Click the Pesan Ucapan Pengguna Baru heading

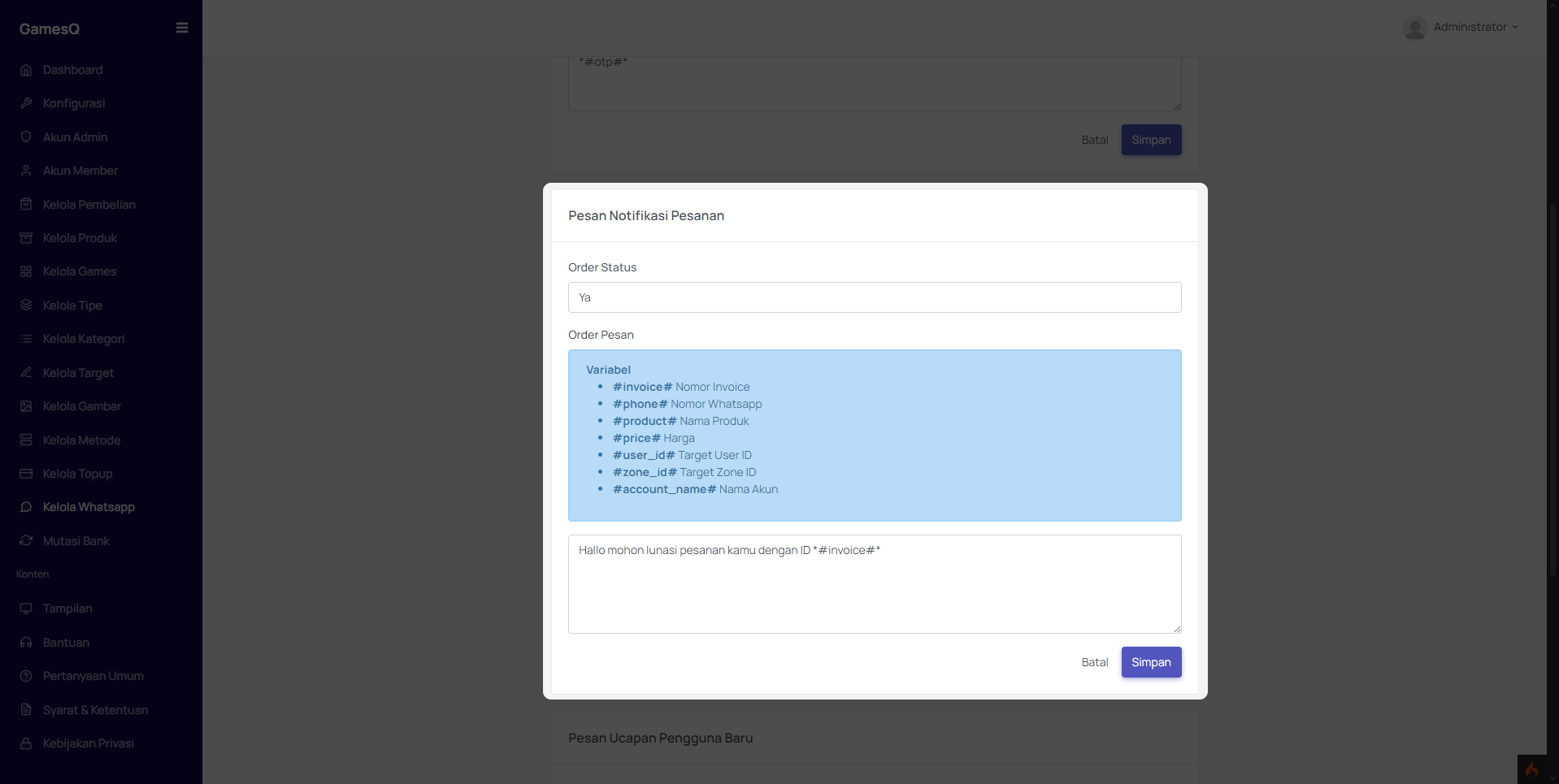point(661,738)
